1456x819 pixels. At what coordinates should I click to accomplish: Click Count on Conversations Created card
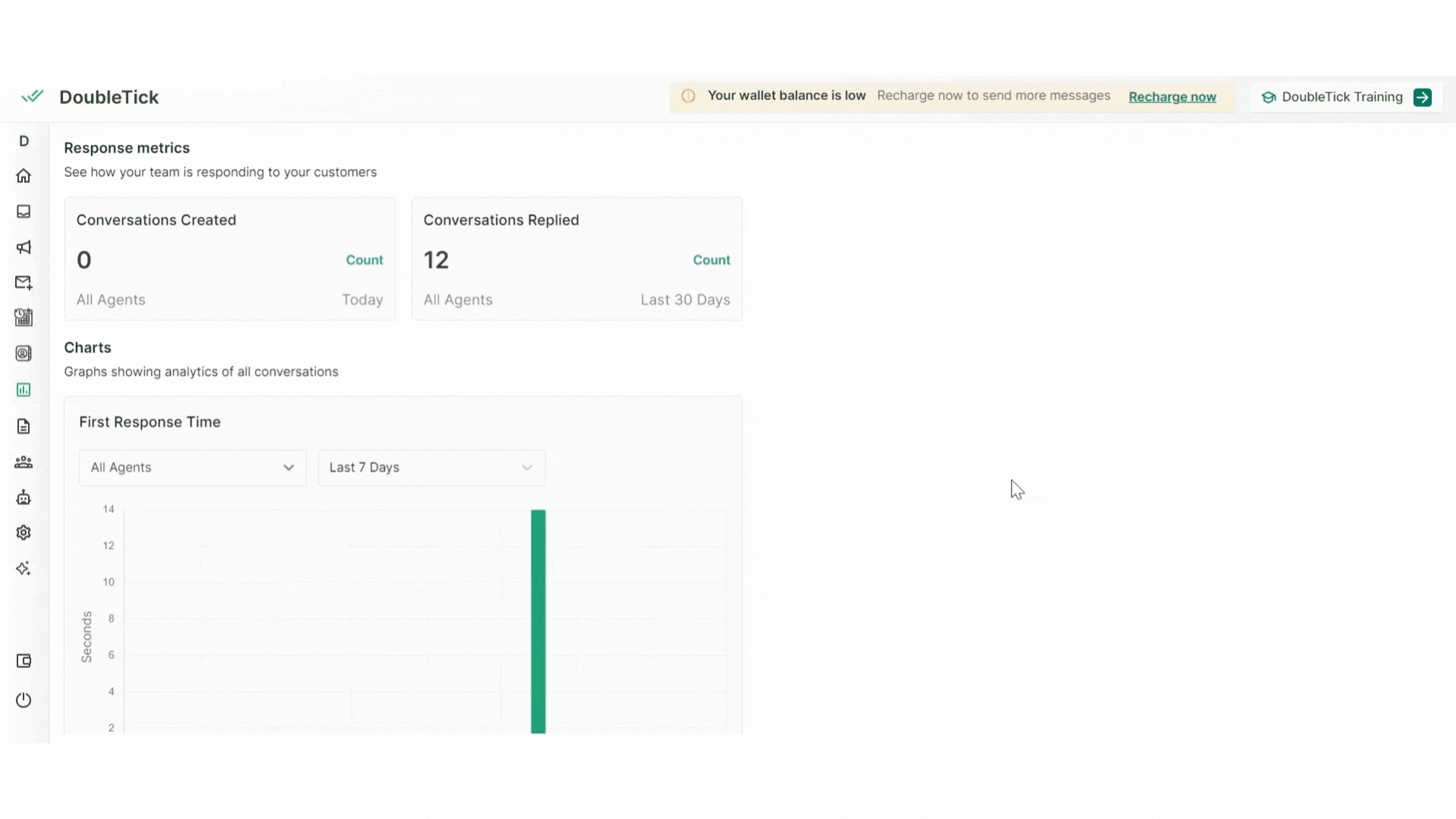[364, 260]
